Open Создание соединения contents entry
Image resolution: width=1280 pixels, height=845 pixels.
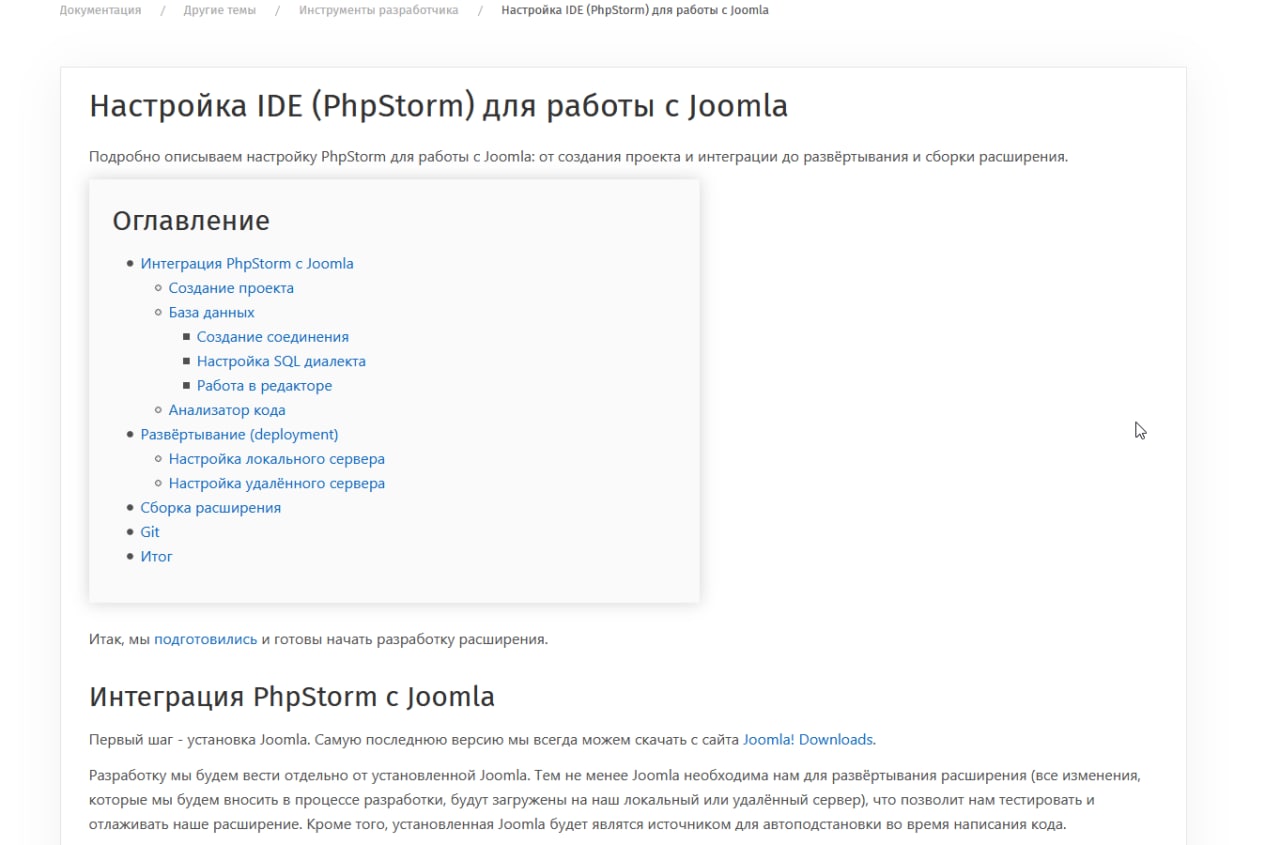(x=273, y=337)
